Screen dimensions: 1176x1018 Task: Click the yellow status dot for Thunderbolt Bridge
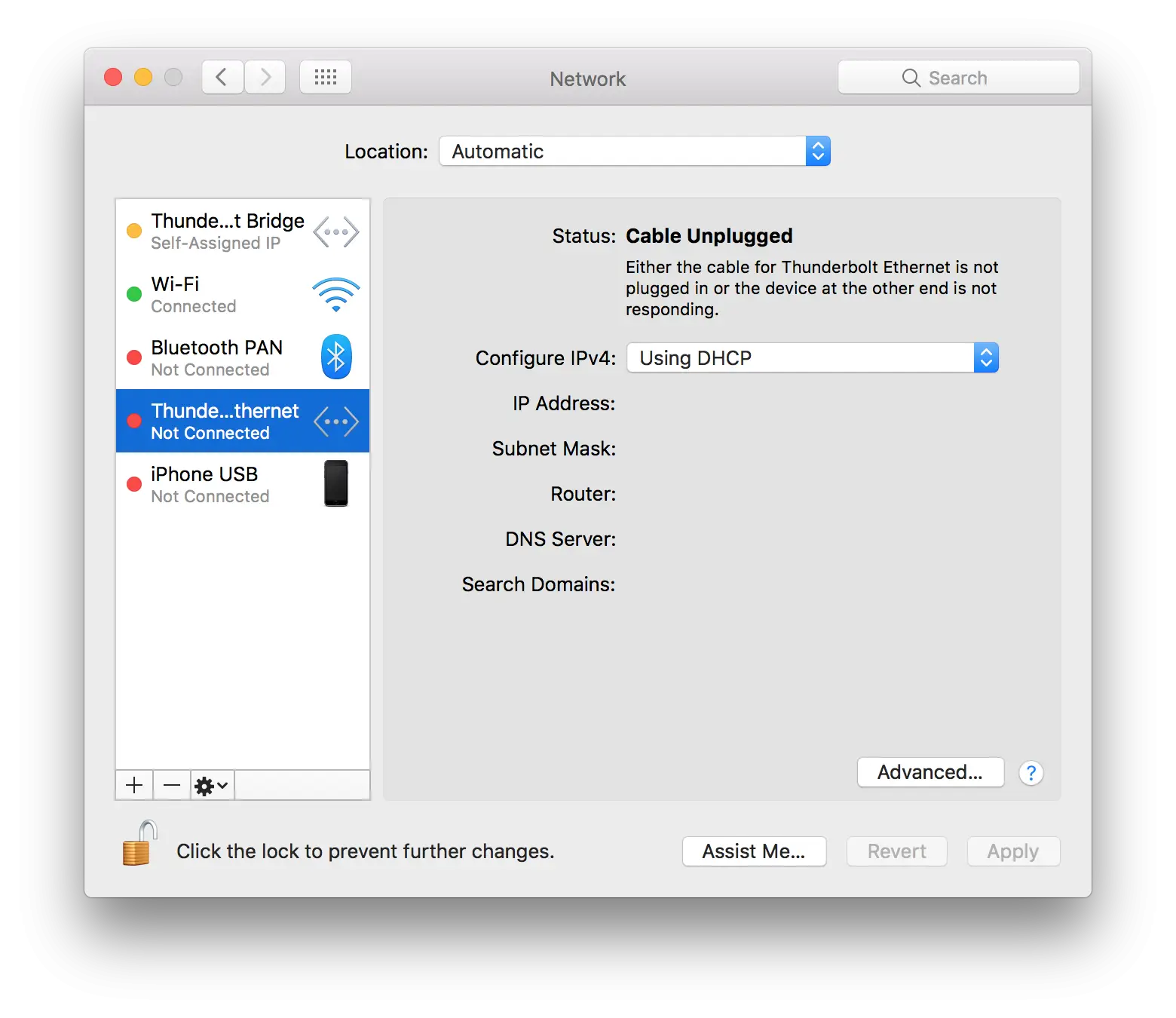pyautogui.click(x=134, y=231)
